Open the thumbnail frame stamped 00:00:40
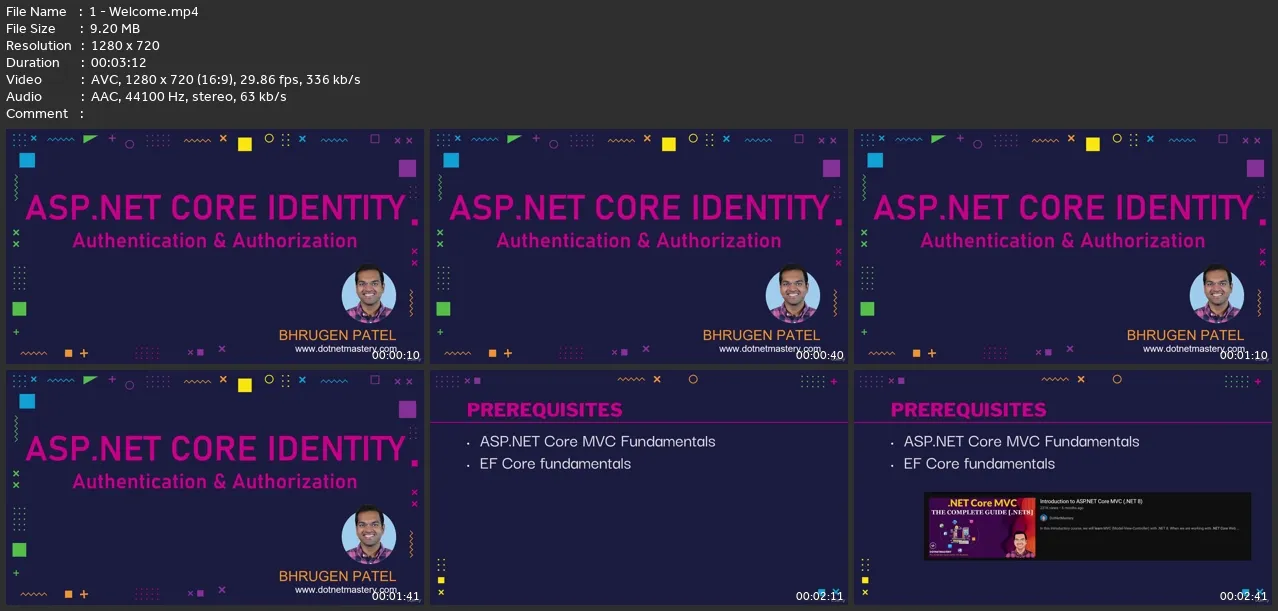Screen dimensions: 1278x611 [x=638, y=246]
